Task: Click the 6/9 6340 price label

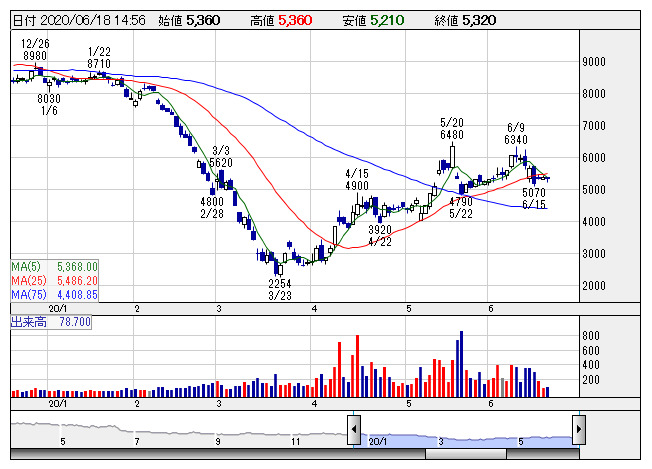Action: 516,133
